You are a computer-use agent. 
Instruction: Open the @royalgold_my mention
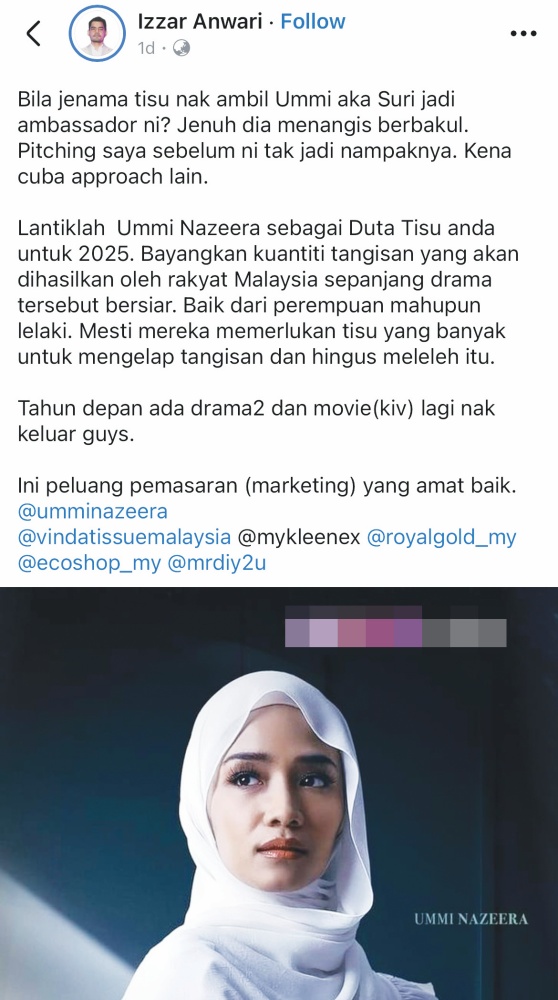[x=441, y=537]
